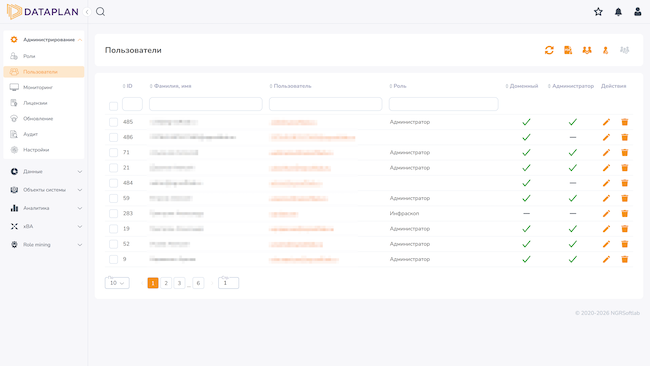Image resolution: width=650 pixels, height=366 pixels.
Task: Delete user with ID 283
Action: tap(625, 213)
